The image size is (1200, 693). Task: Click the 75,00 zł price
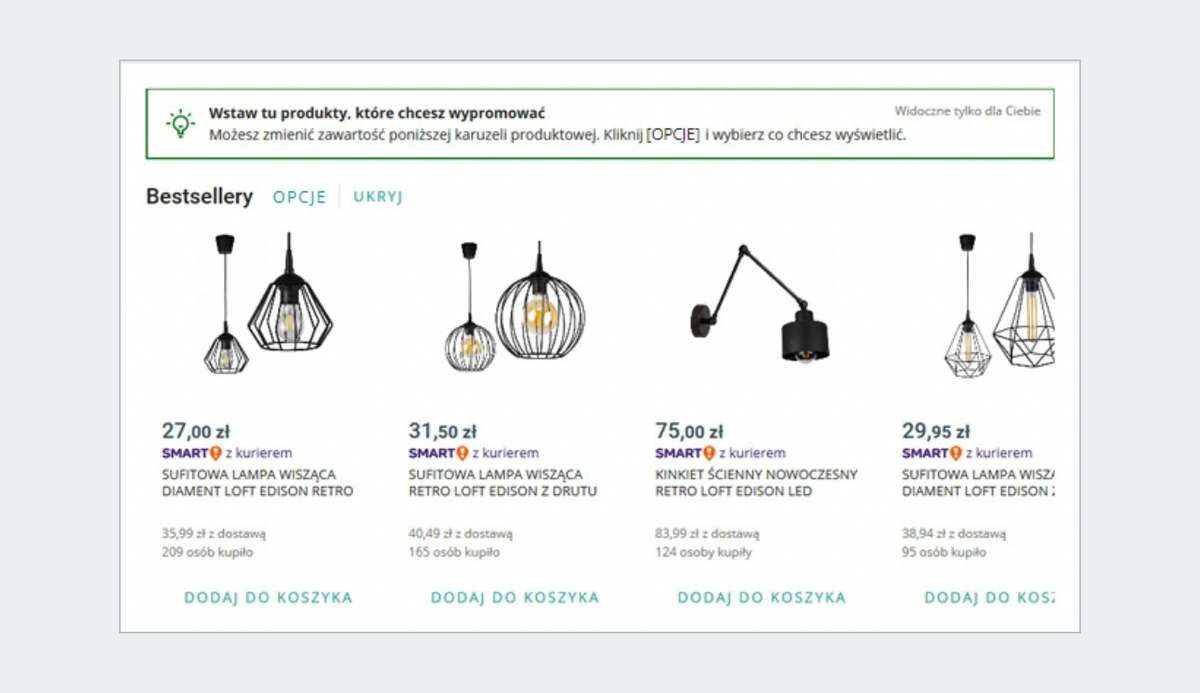tap(689, 432)
